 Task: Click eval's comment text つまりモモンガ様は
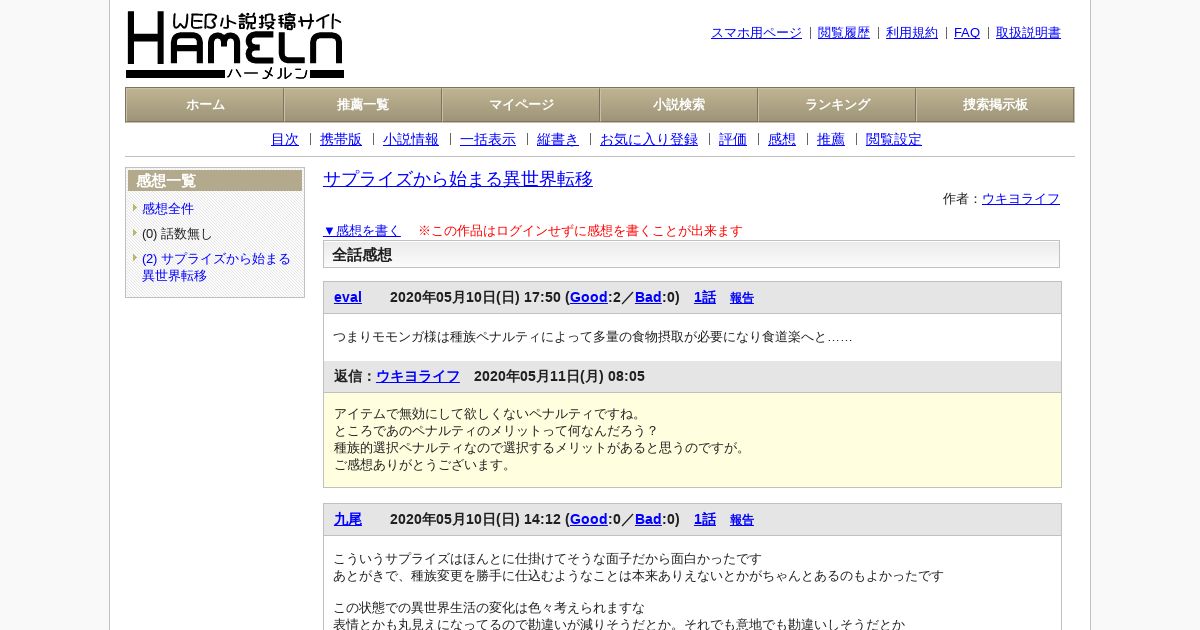[x=593, y=337]
